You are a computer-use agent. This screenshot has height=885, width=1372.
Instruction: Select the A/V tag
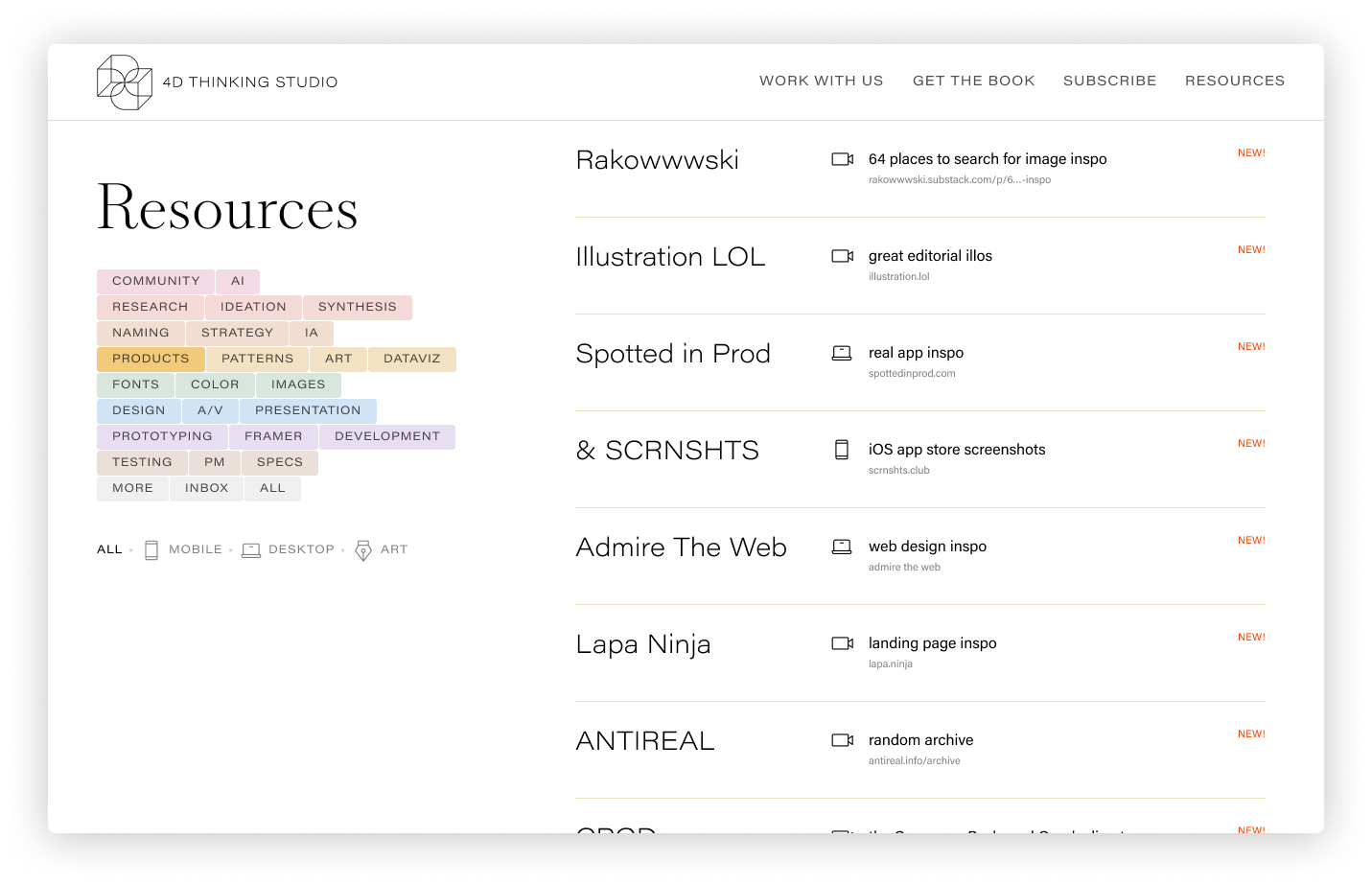click(x=210, y=410)
